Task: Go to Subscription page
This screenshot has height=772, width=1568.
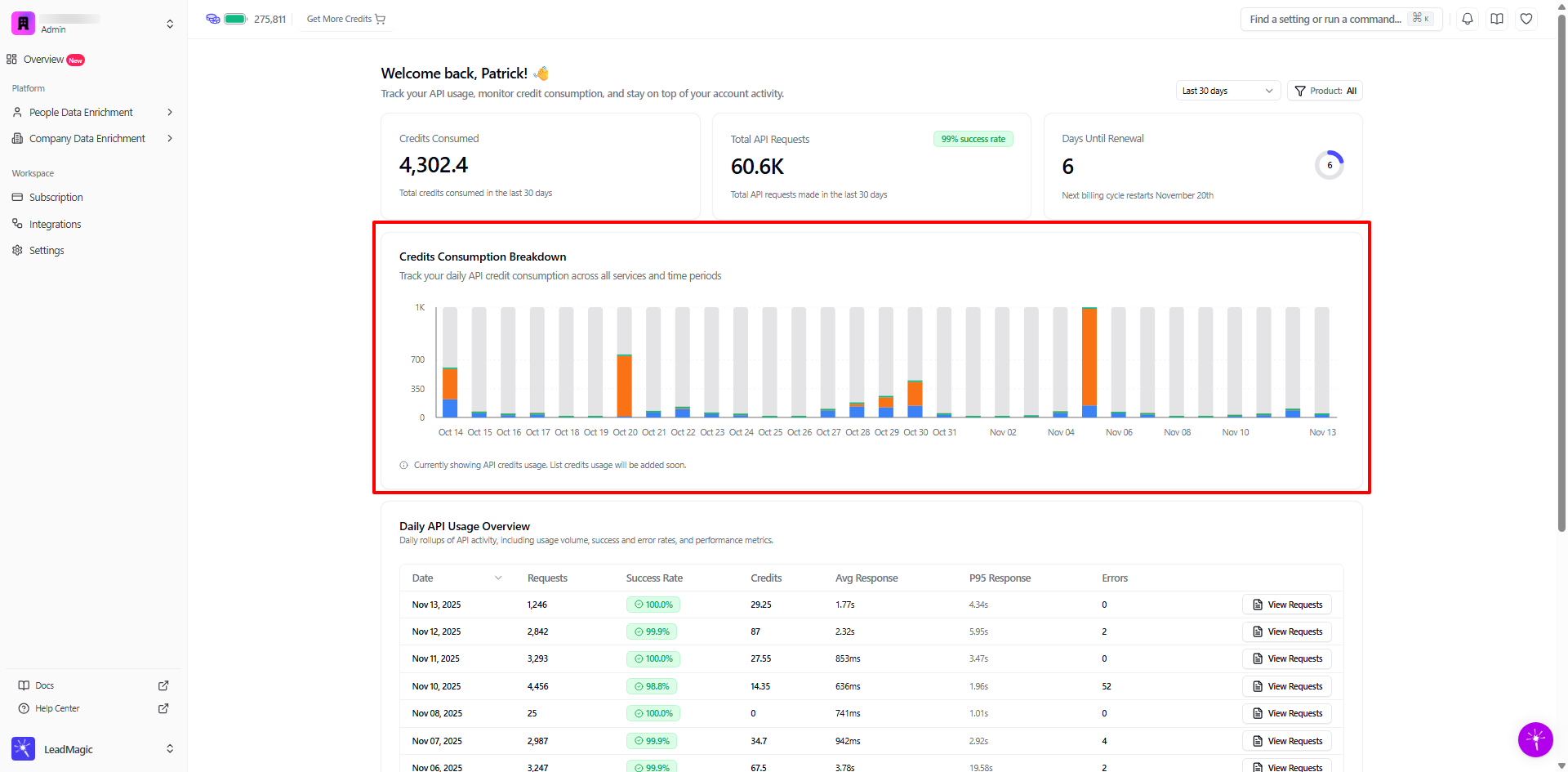Action: [56, 198]
